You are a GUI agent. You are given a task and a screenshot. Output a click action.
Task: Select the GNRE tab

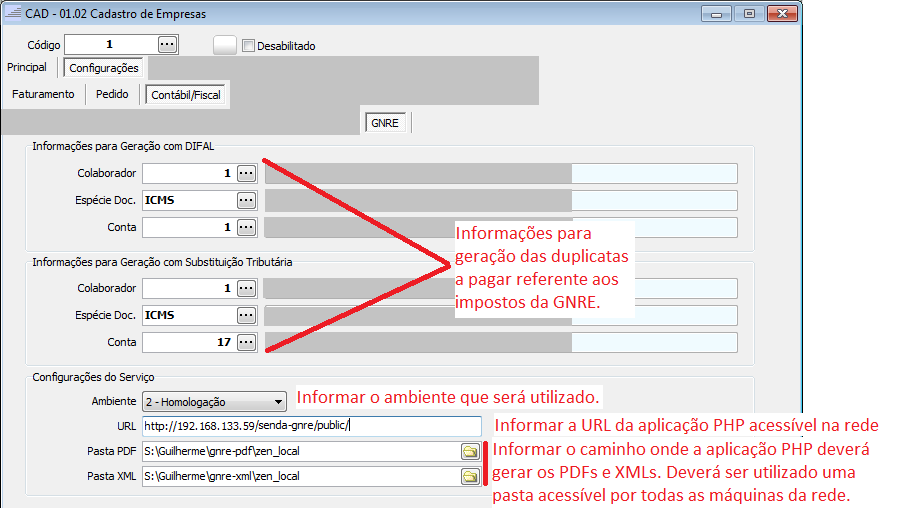[x=385, y=123]
